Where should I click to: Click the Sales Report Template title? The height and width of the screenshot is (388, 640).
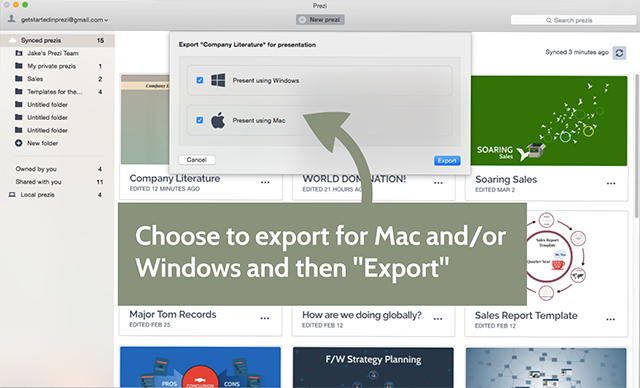(x=526, y=316)
